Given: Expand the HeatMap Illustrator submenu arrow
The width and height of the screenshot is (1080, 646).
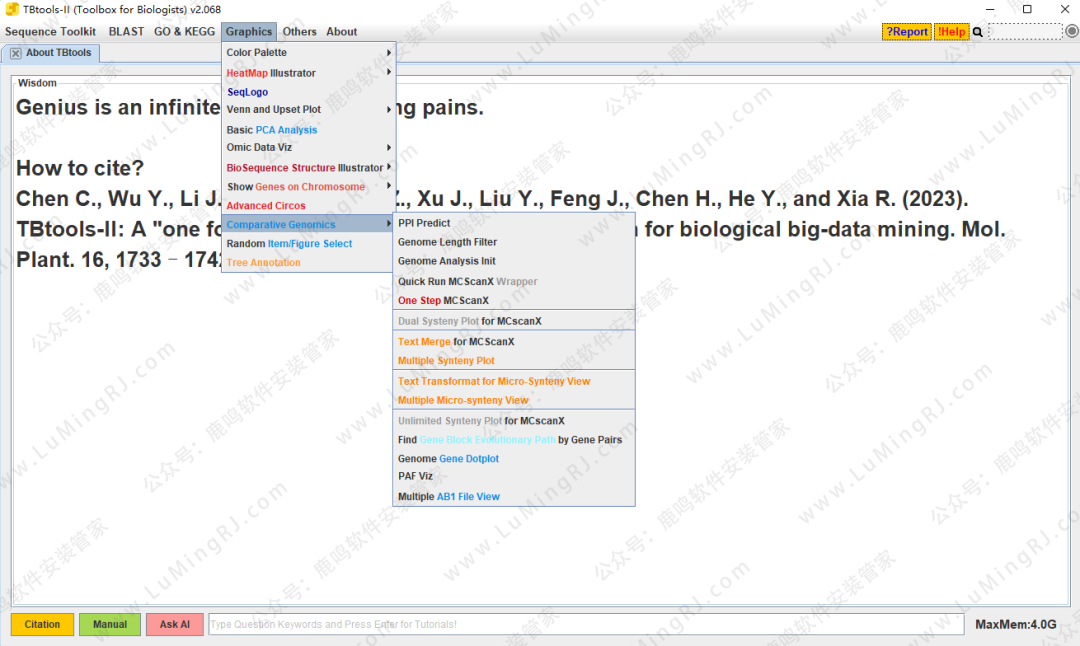Looking at the screenshot, I should click(x=389, y=72).
